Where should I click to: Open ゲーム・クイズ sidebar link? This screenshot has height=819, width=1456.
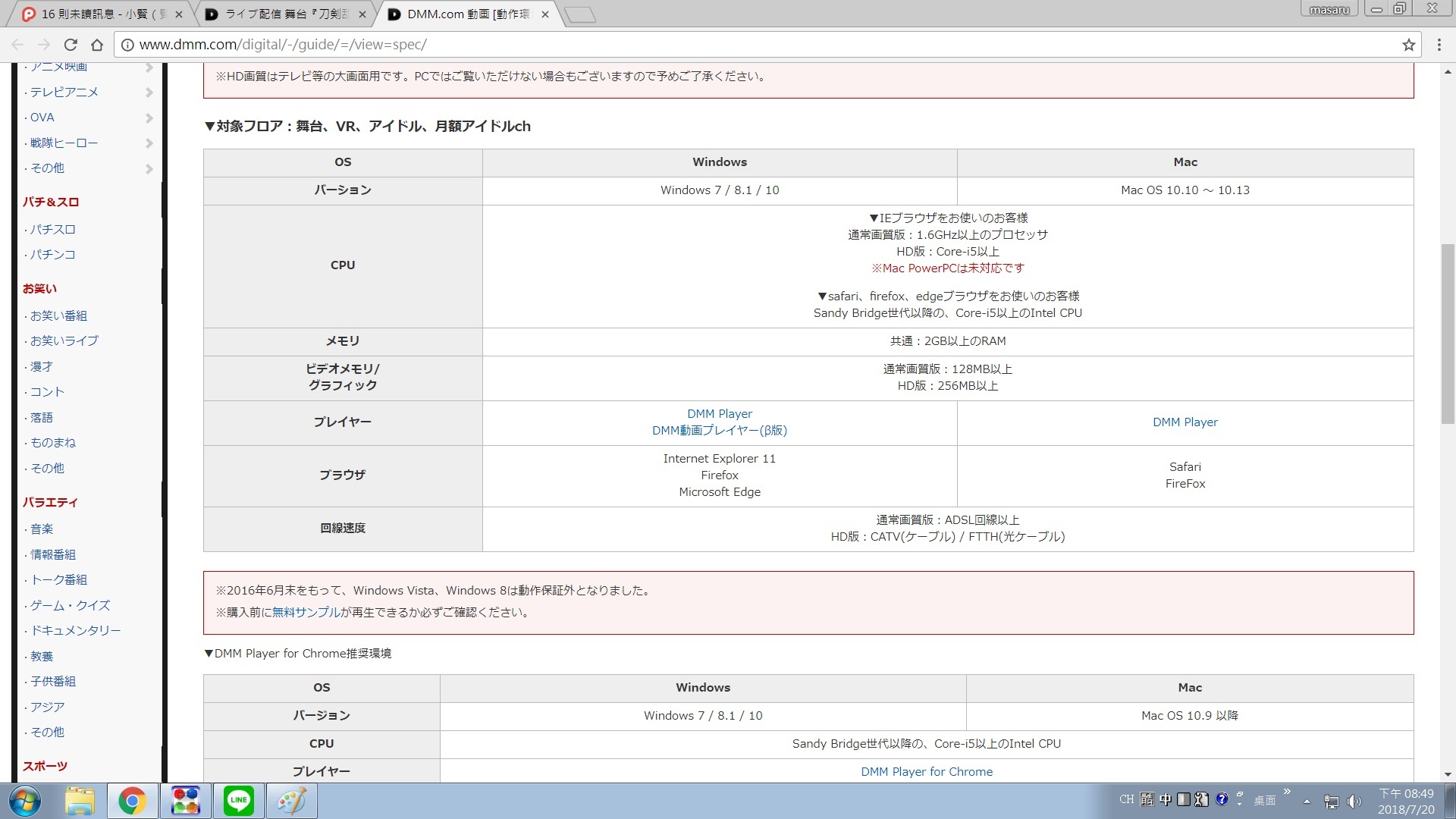(x=70, y=605)
